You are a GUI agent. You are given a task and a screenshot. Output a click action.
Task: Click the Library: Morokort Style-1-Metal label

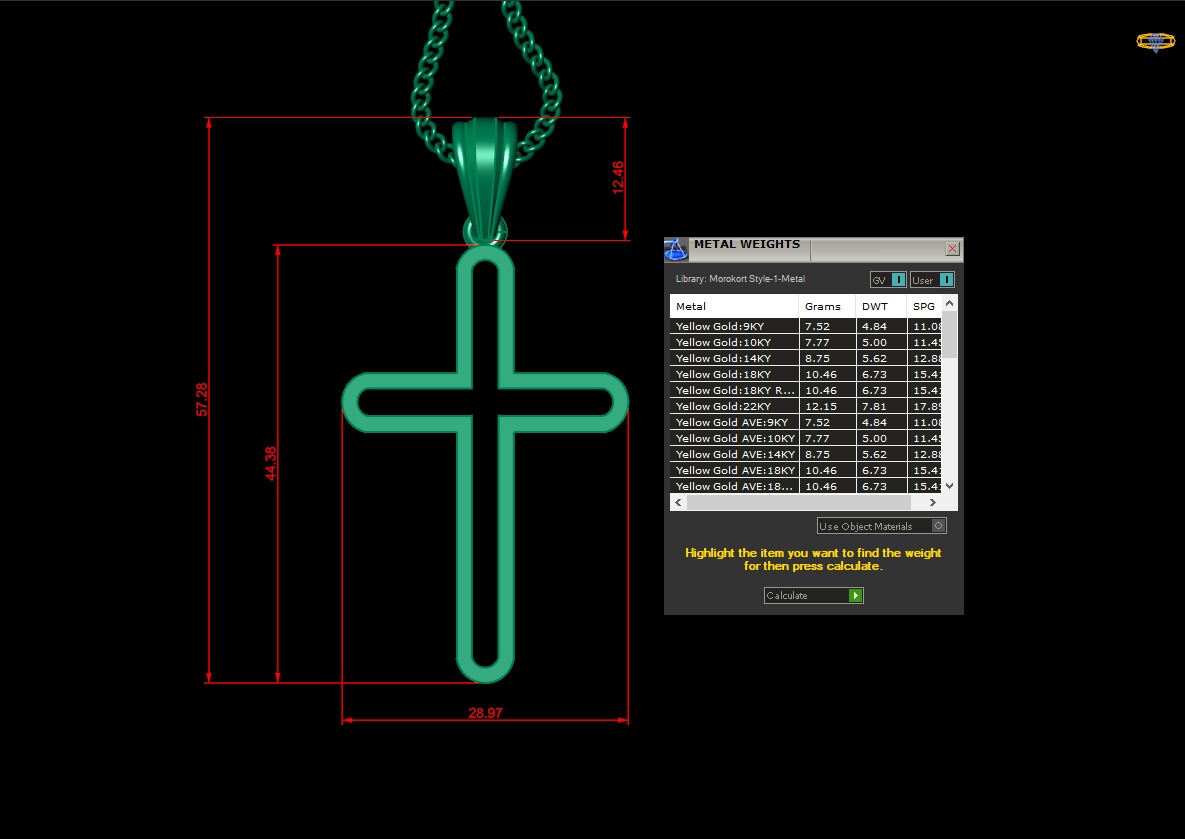(x=740, y=279)
